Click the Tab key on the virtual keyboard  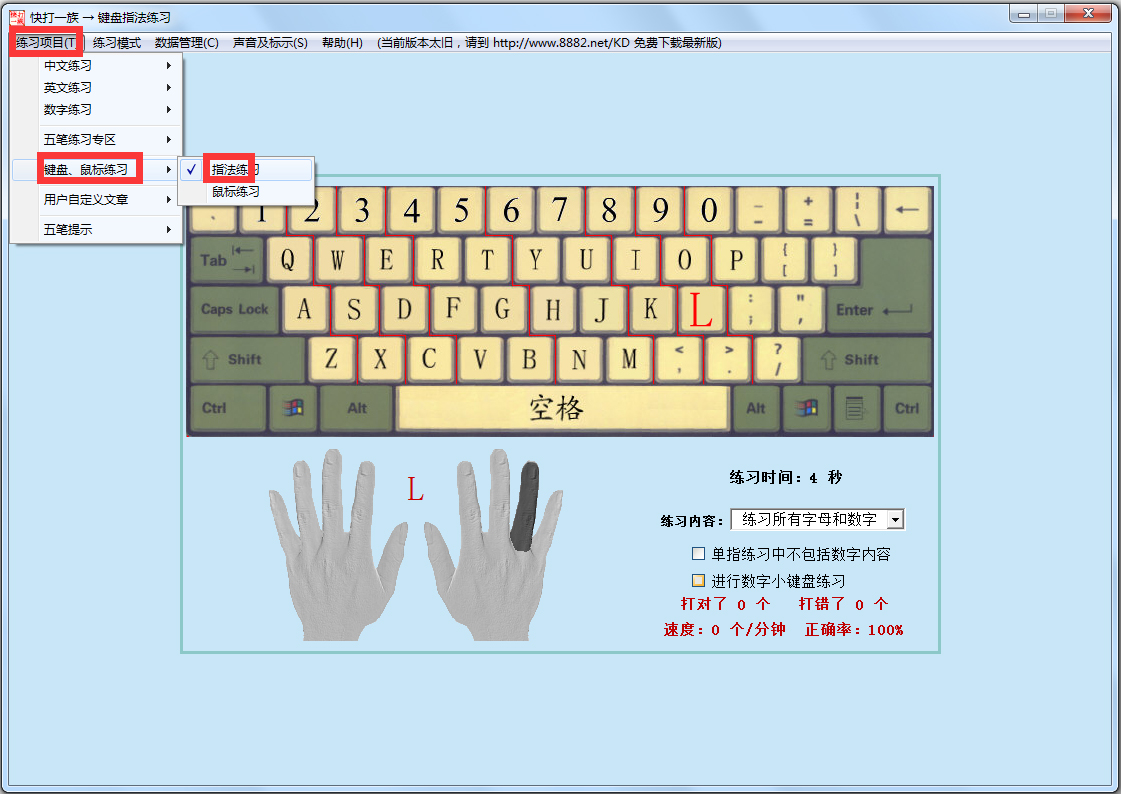click(225, 259)
